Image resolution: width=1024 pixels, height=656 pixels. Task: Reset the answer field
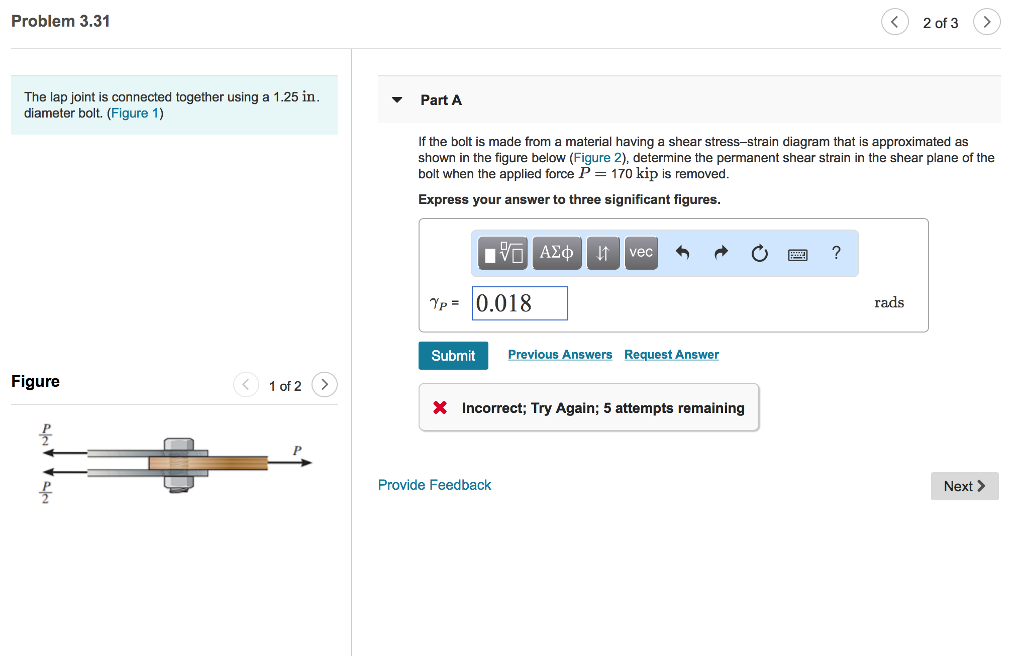tap(759, 254)
